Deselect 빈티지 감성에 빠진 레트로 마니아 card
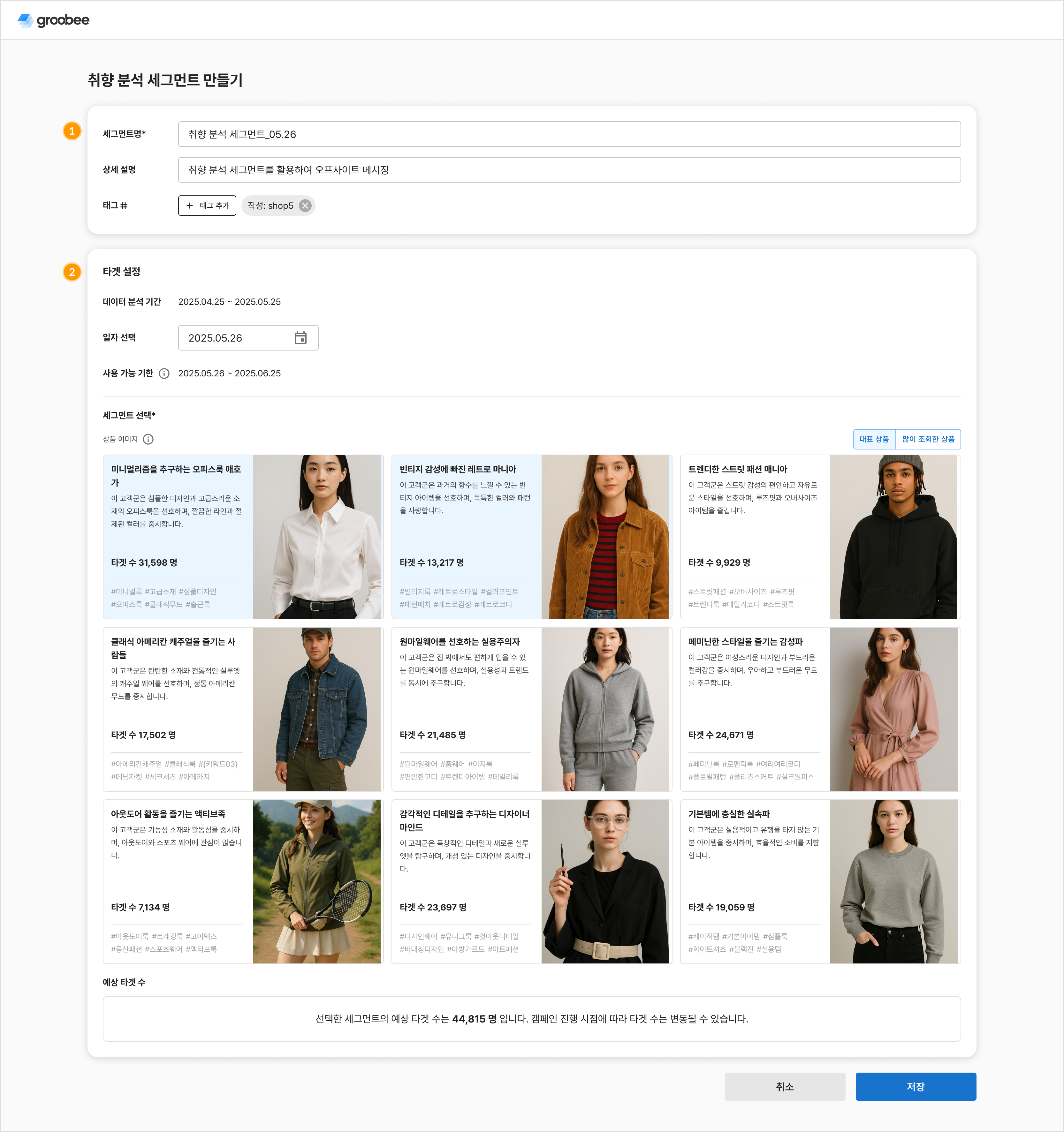The image size is (1064, 1132). tap(532, 537)
